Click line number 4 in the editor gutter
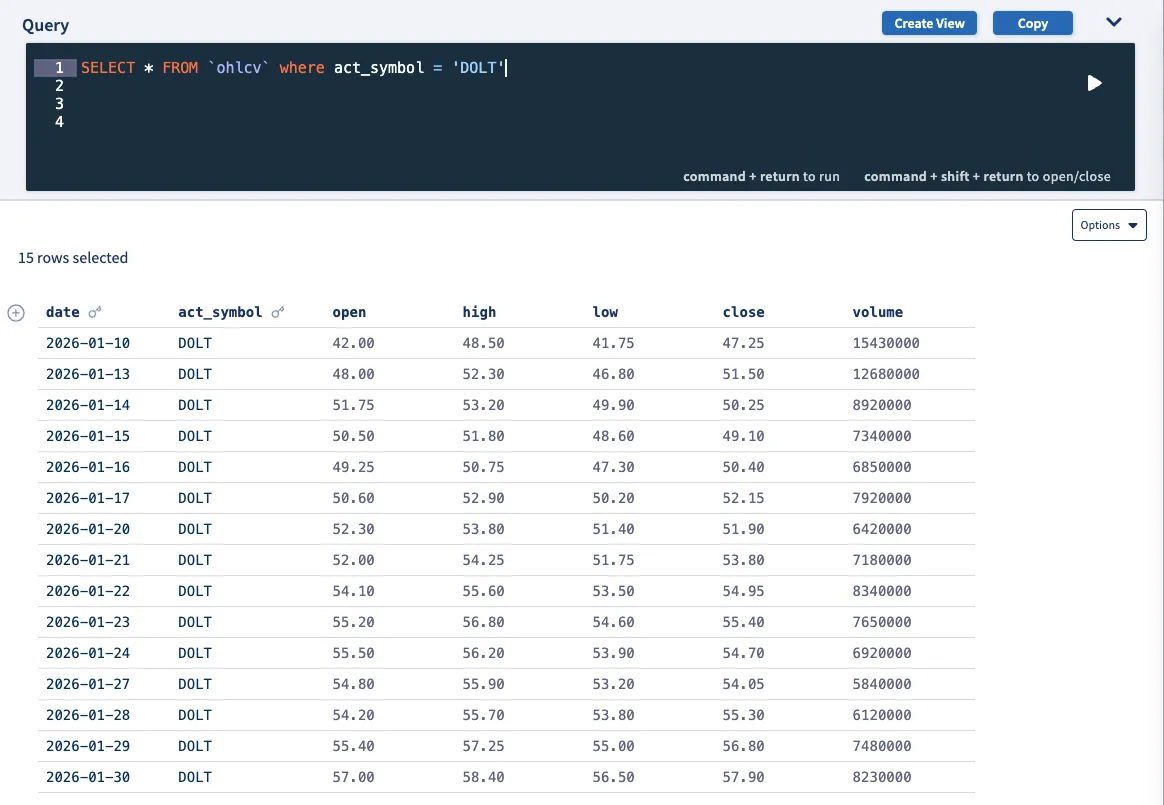 (58, 121)
